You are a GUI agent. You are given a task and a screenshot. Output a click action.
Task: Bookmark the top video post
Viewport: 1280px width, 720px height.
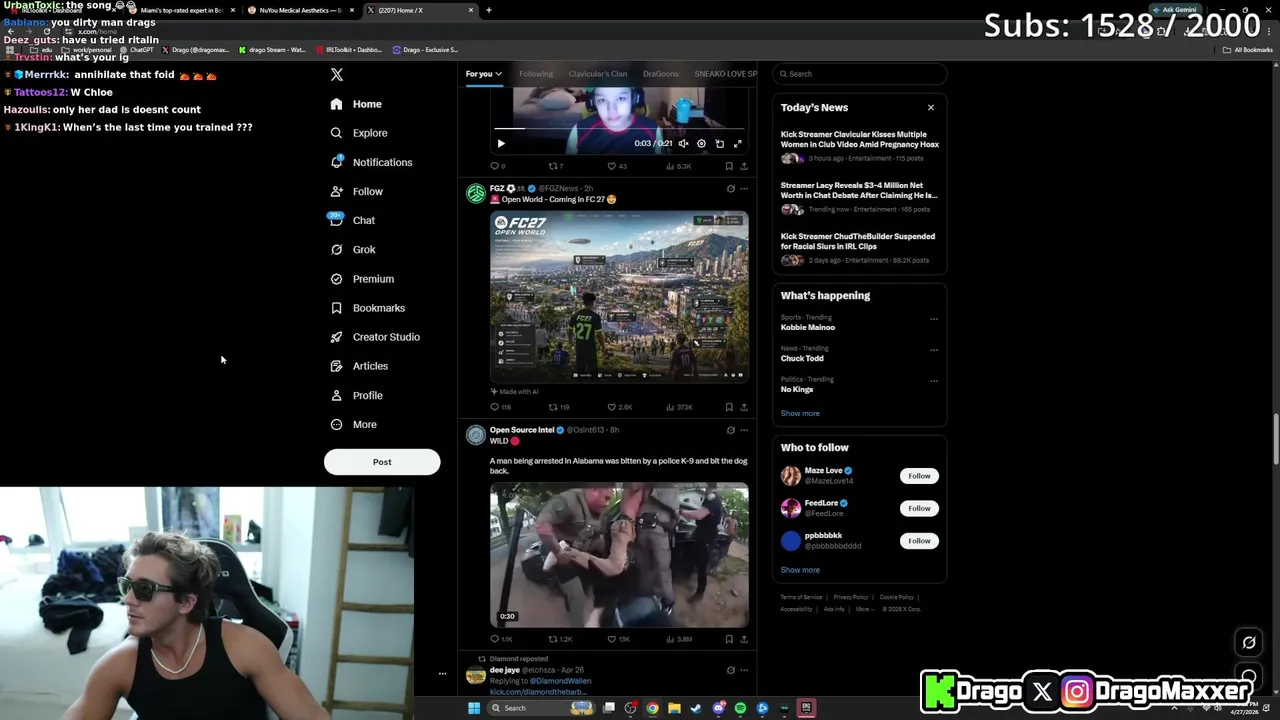[729, 166]
